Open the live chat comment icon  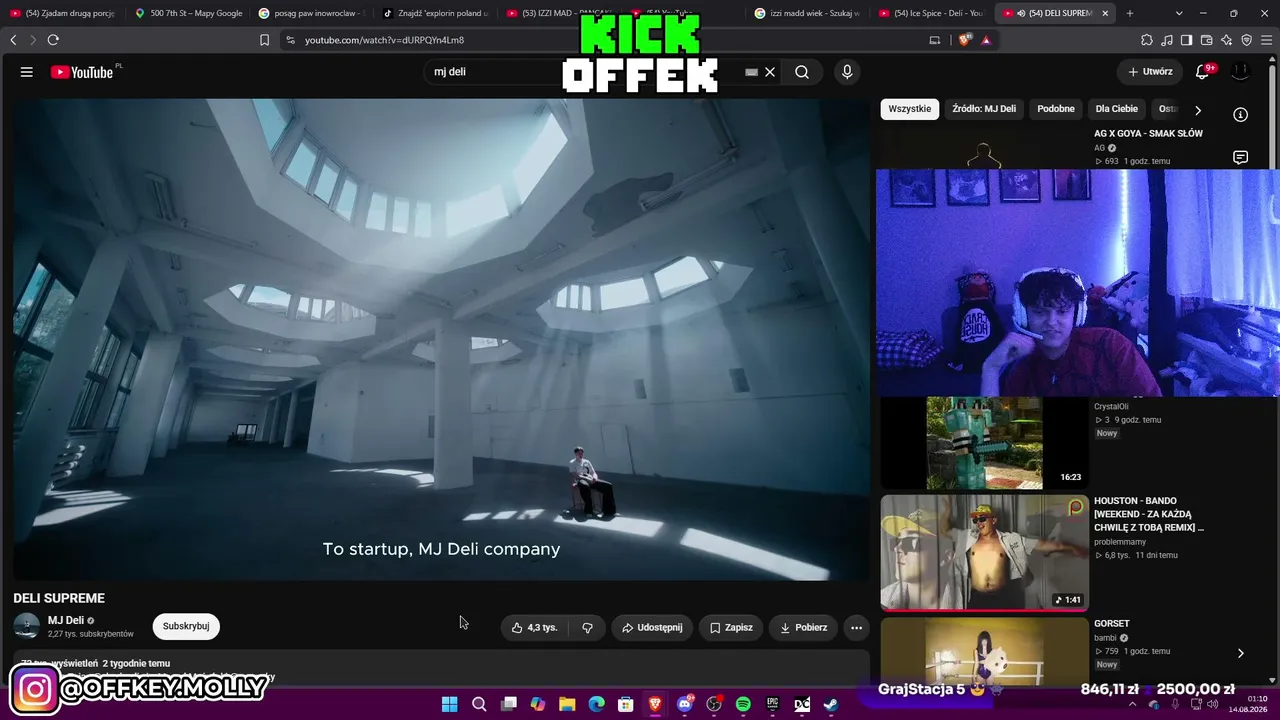click(1240, 157)
